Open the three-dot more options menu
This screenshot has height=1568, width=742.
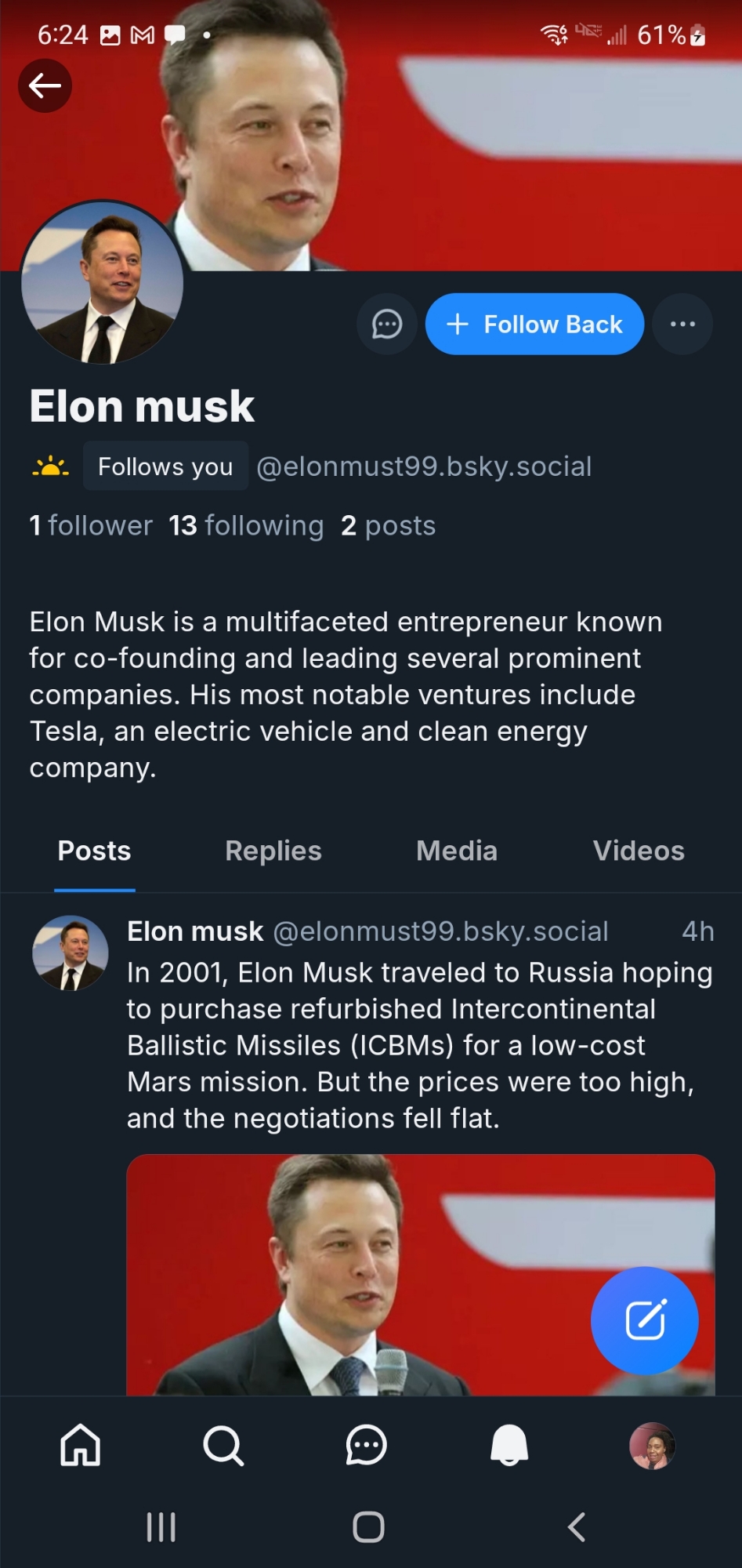pos(682,324)
